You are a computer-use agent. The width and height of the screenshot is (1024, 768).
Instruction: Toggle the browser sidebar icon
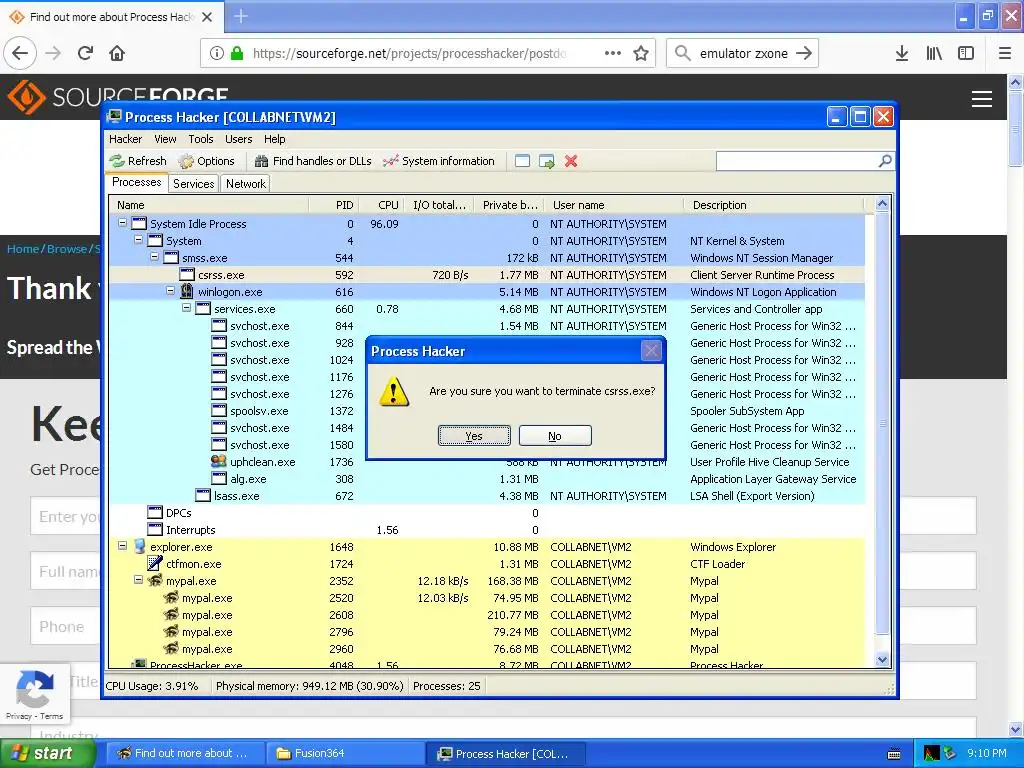966,54
